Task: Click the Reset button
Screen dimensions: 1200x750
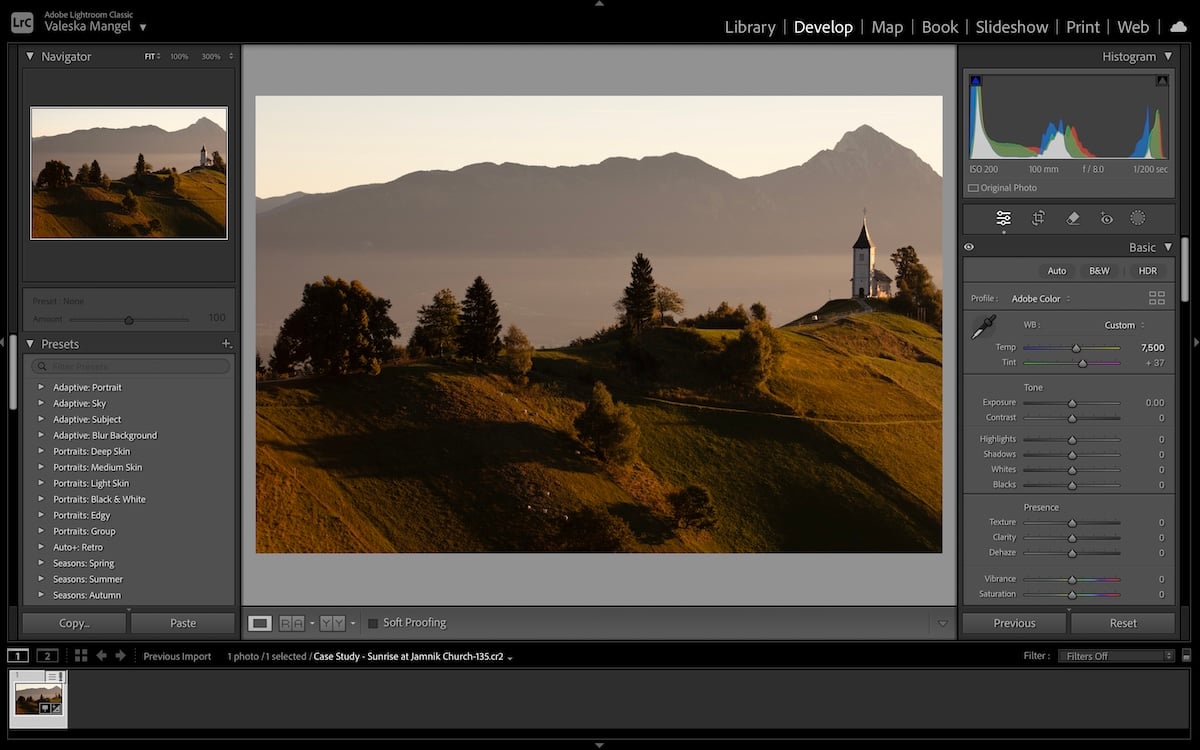Action: (1122, 622)
